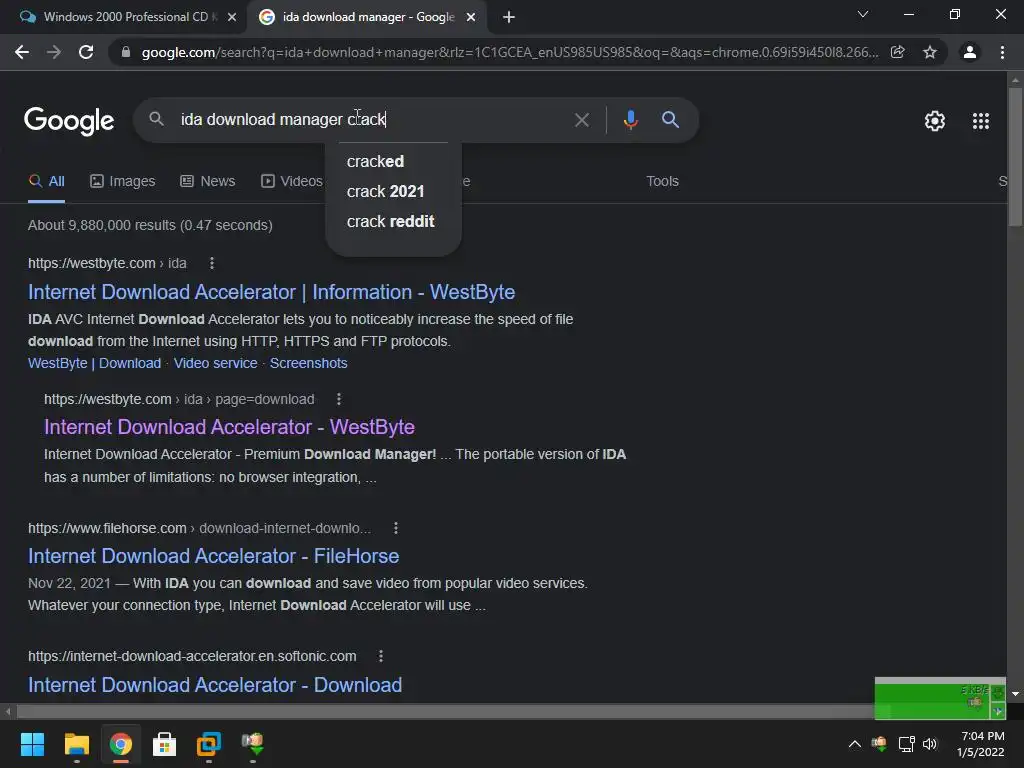The image size is (1024, 768).
Task: Click the scroll-down arrow
Action: [1015, 694]
